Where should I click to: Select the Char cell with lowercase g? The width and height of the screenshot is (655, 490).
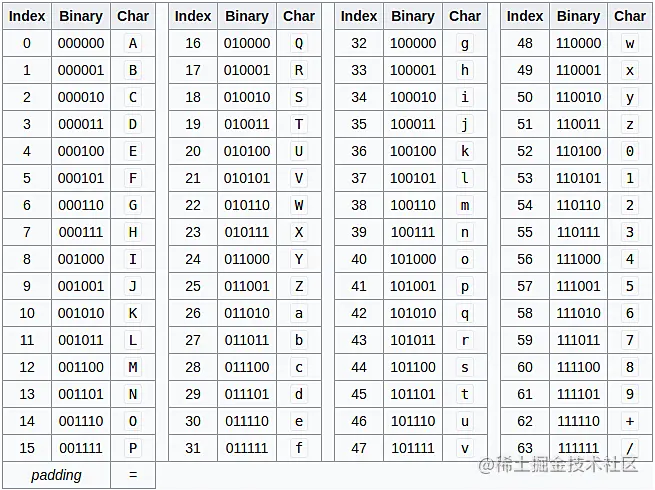pos(465,43)
